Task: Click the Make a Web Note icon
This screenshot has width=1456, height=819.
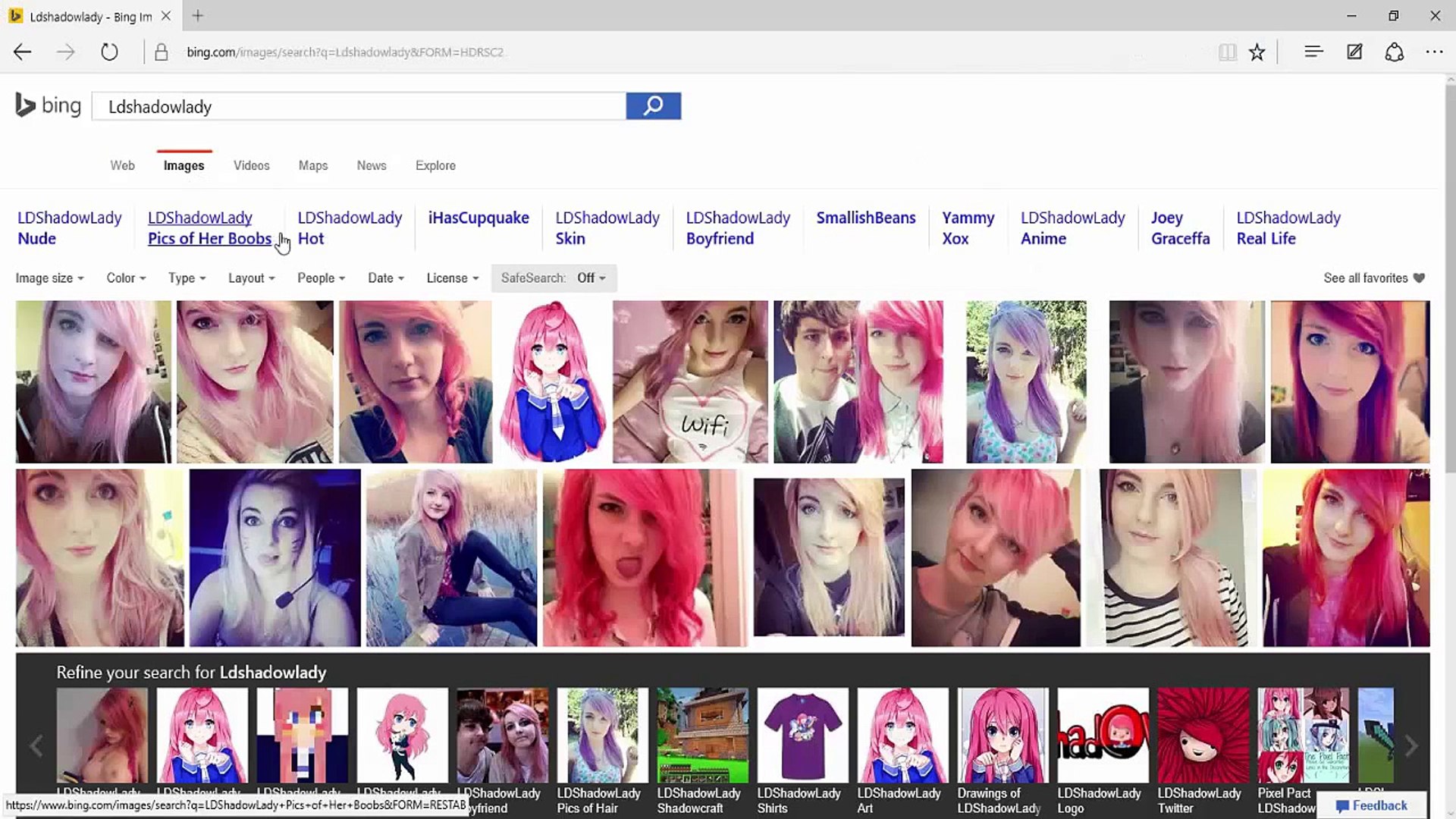Action: [x=1354, y=52]
